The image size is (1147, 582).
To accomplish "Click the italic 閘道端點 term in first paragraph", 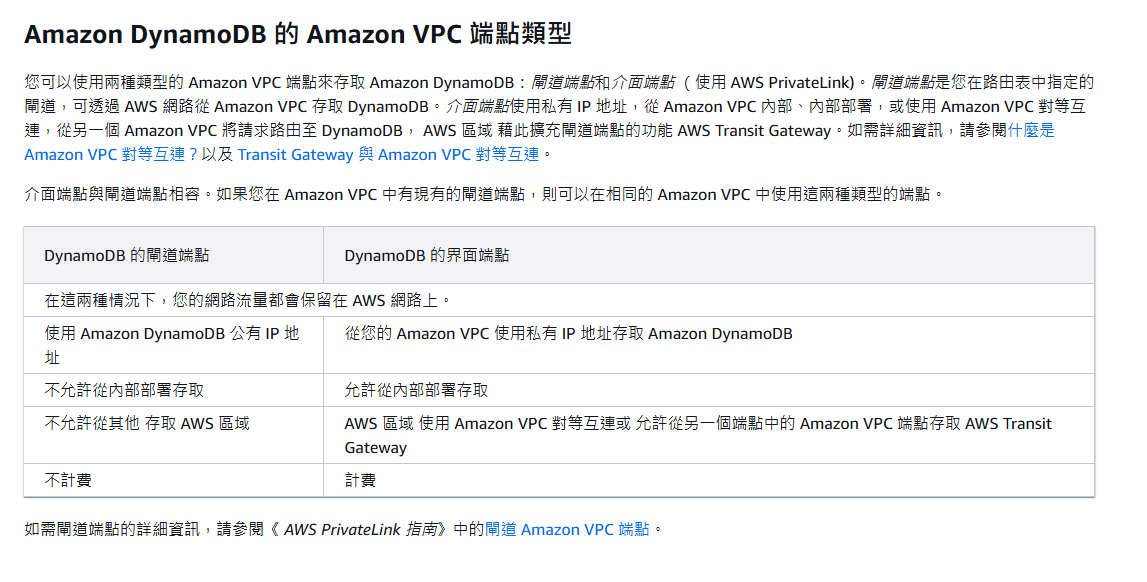I will point(563,83).
